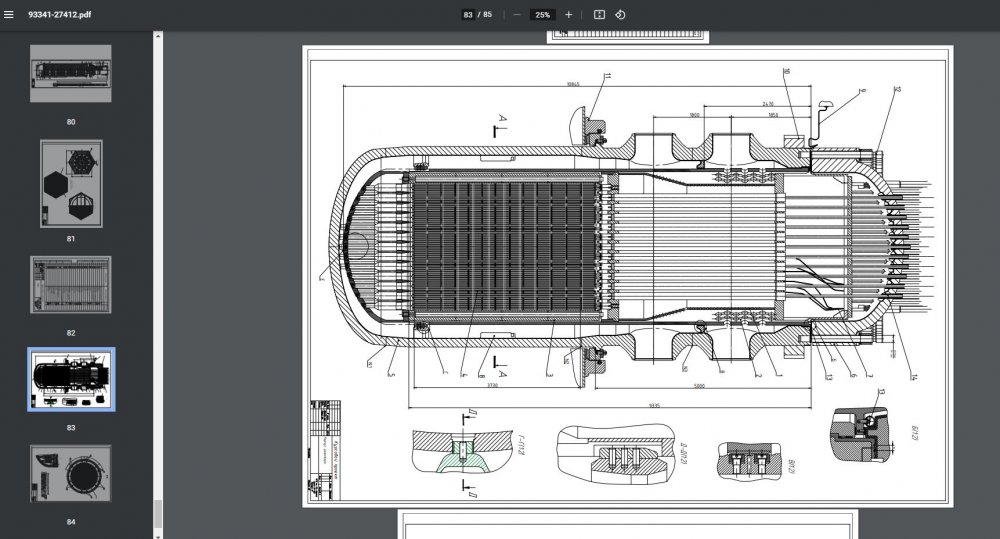This screenshot has height=539, width=1000.
Task: Click the 25% zoom level field
Action: tap(542, 15)
